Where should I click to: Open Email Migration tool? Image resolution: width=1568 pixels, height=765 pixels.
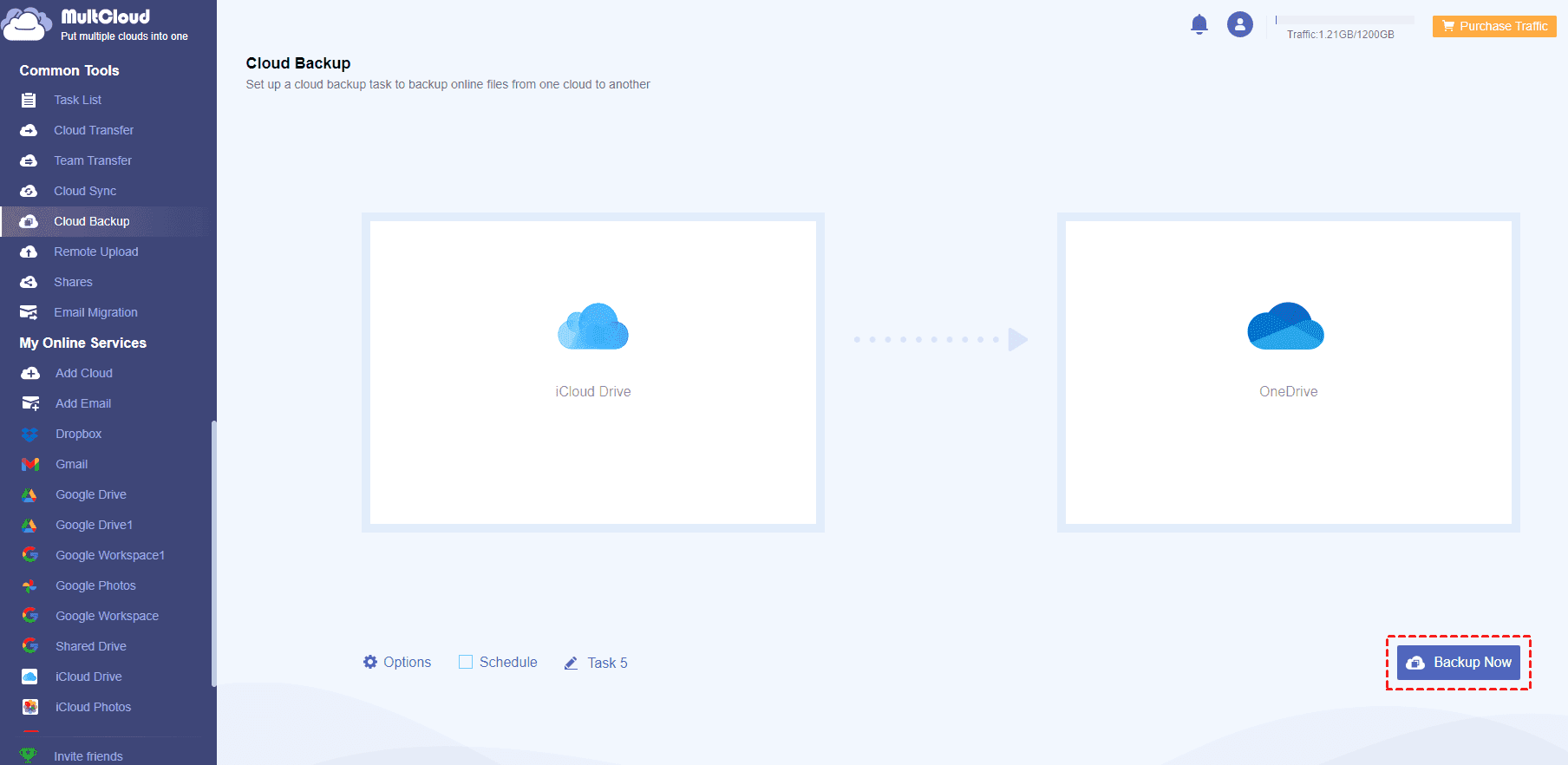95,312
